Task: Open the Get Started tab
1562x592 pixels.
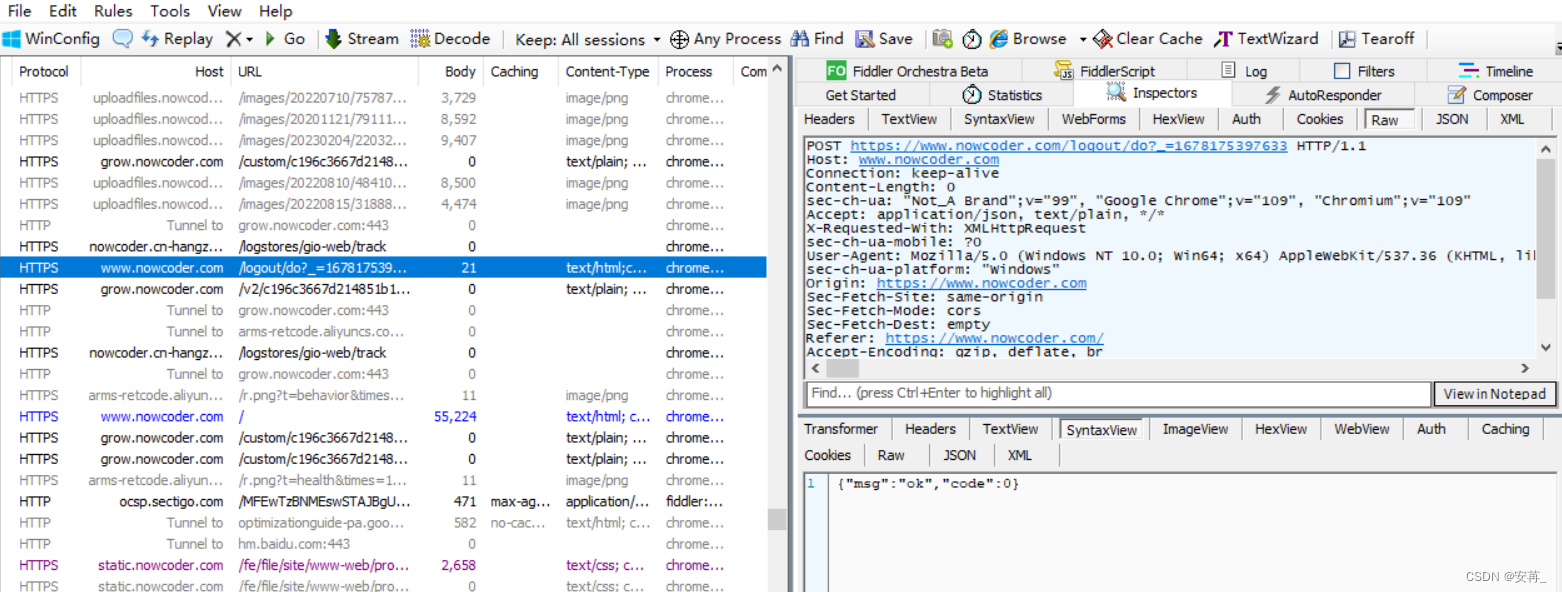Action: click(x=861, y=95)
